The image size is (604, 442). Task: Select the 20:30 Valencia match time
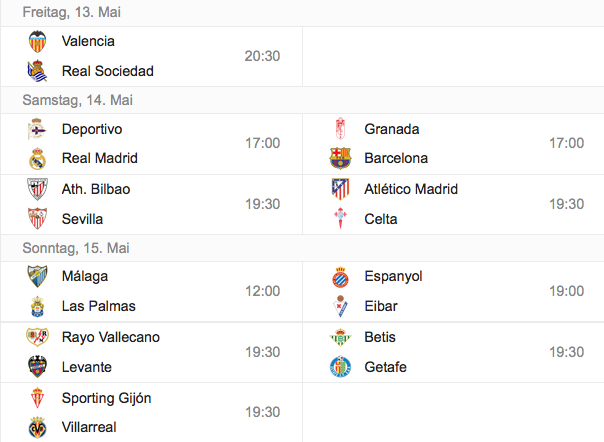click(262, 56)
